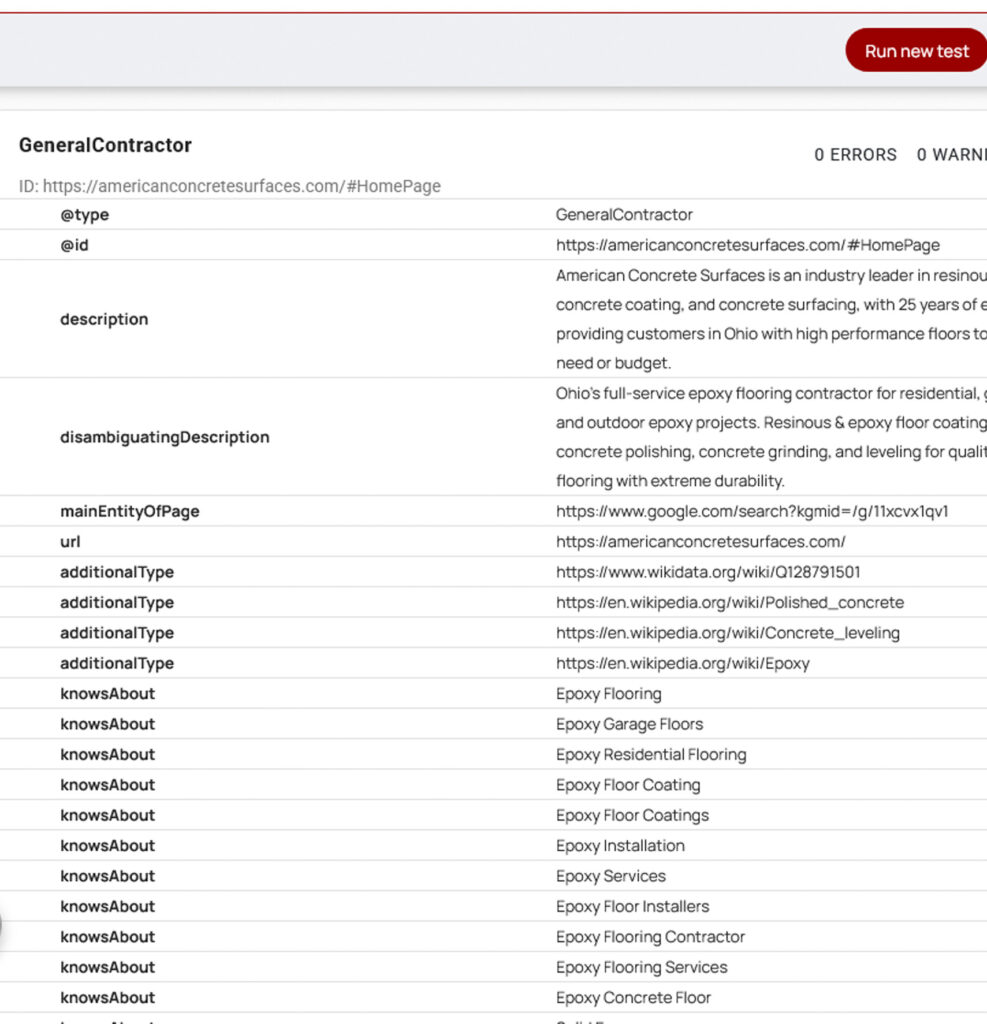Click the Epoxy Flooring knowsAbout value
The height and width of the screenshot is (1024, 987).
[x=609, y=694]
